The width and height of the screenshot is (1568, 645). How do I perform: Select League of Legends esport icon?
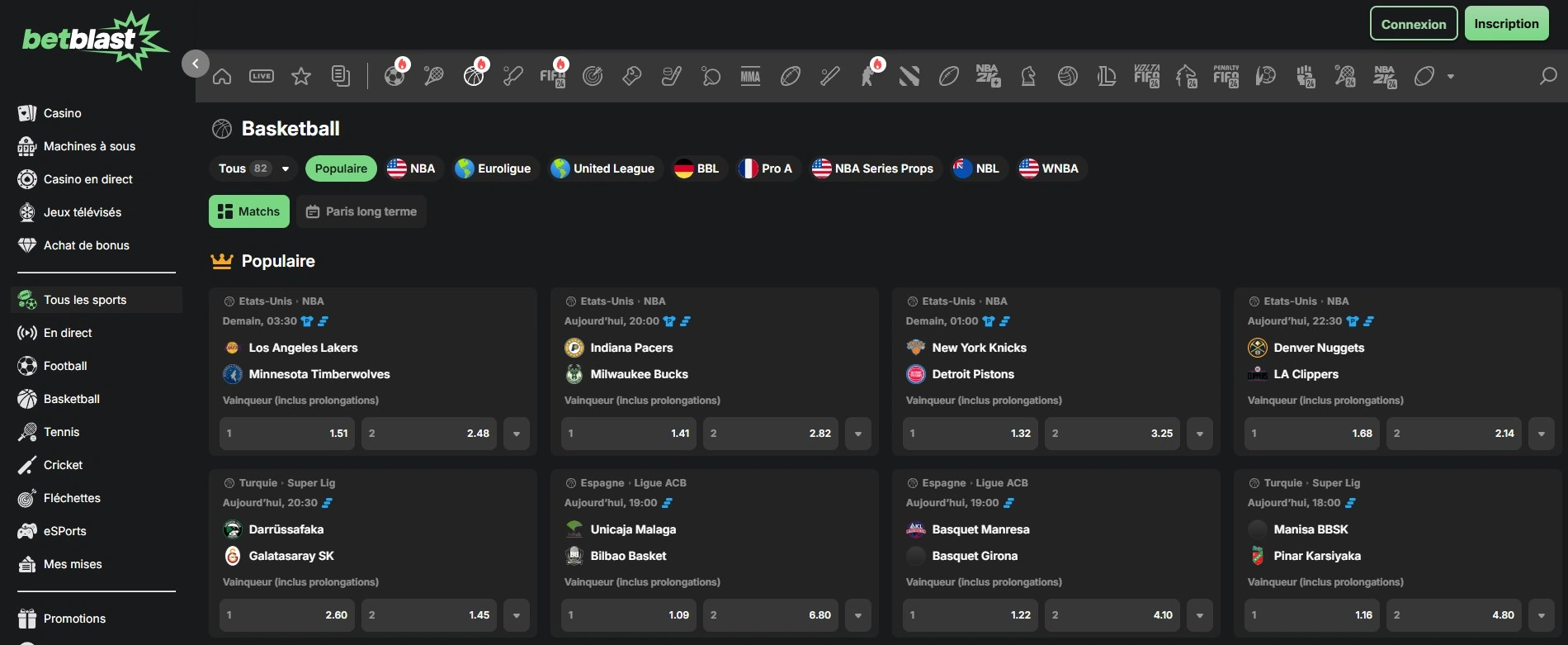click(x=1108, y=77)
